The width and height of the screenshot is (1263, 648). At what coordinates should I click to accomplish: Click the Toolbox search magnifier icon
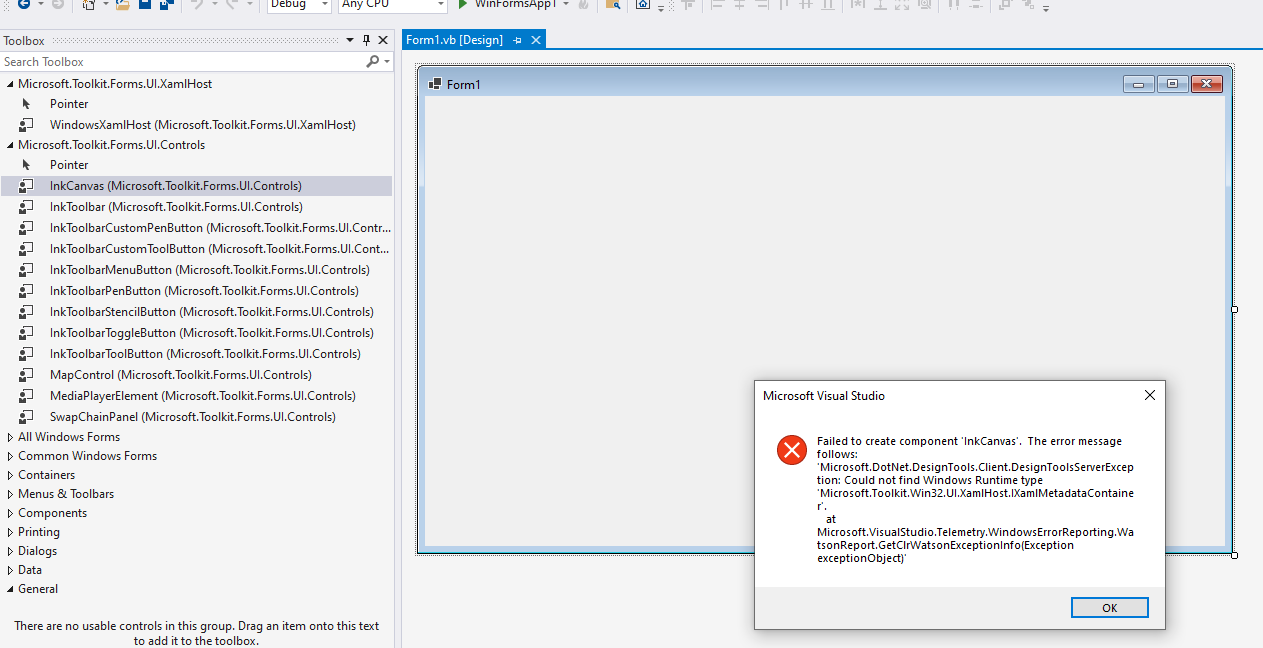(373, 62)
